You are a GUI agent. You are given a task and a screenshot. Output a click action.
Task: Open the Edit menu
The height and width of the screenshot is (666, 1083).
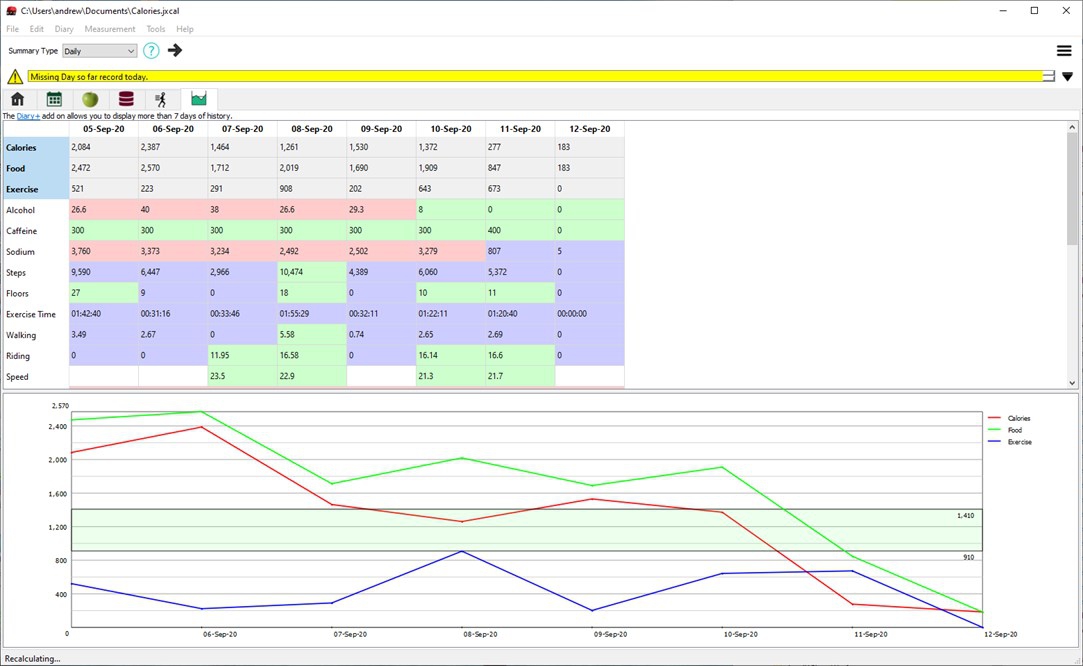(x=37, y=29)
